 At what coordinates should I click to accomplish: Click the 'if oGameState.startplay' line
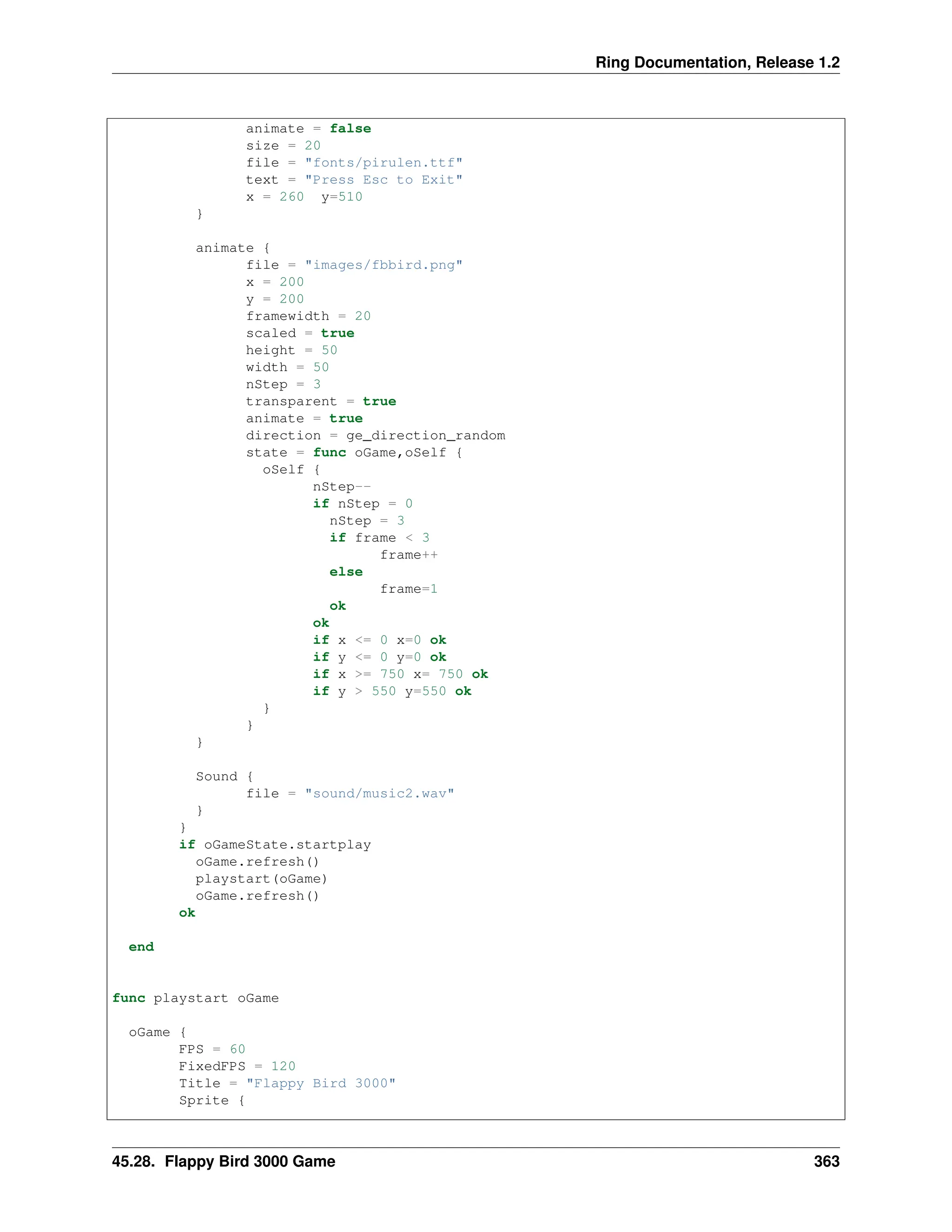pos(275,844)
